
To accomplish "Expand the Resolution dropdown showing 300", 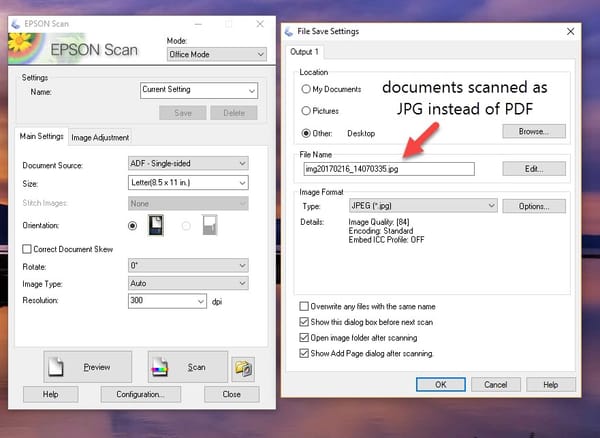I will pyautogui.click(x=167, y=301).
